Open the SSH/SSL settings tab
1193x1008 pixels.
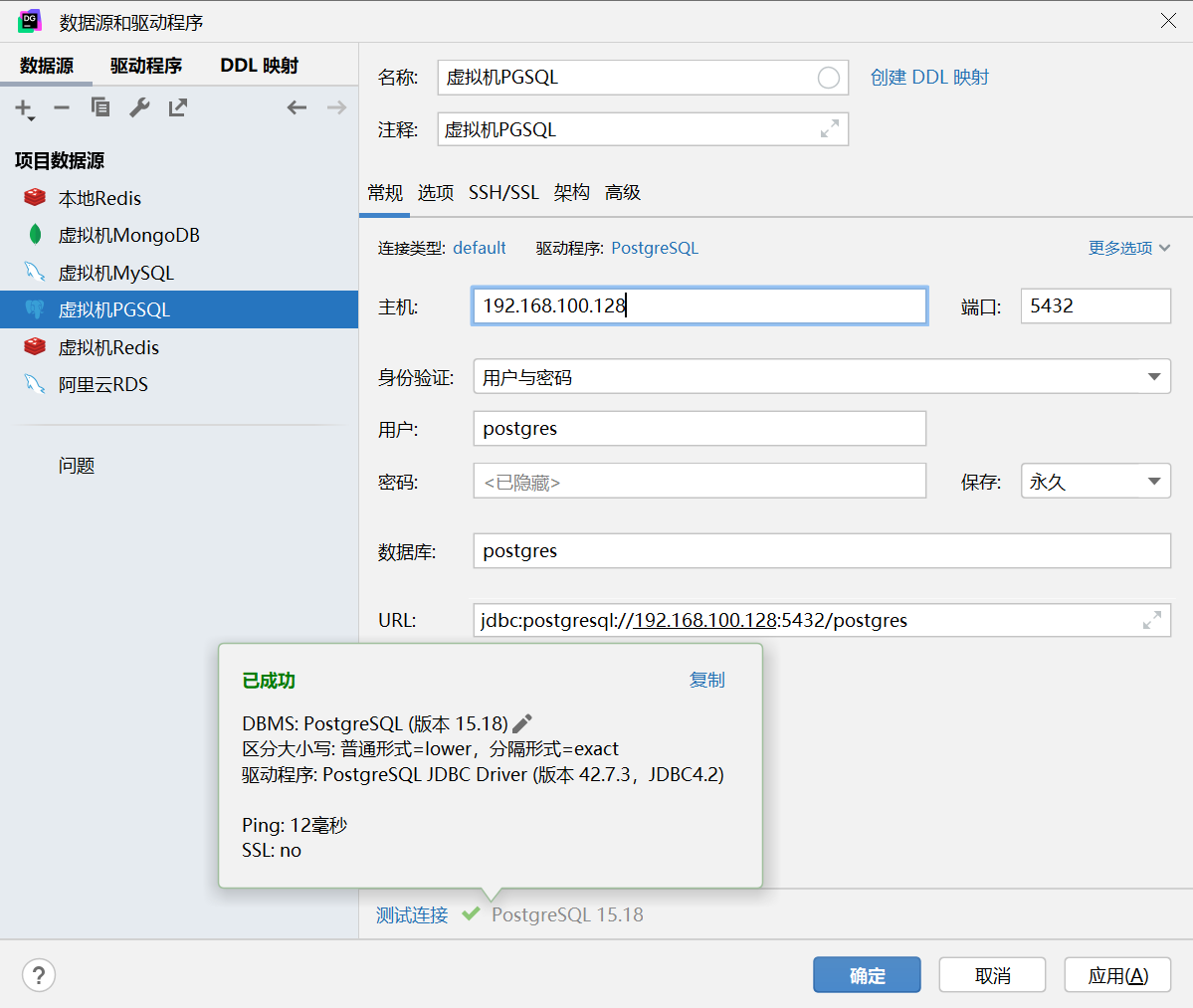(x=503, y=192)
